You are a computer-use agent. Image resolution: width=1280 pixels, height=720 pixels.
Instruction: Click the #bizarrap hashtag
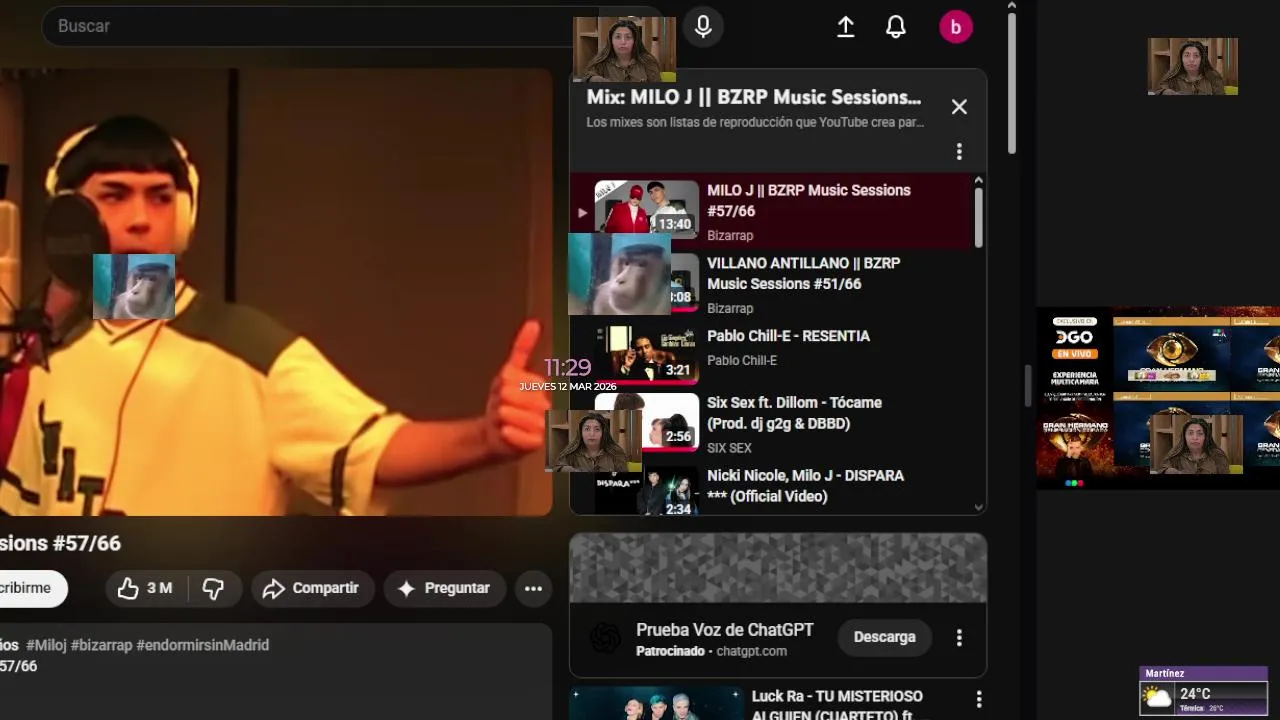[x=101, y=645]
